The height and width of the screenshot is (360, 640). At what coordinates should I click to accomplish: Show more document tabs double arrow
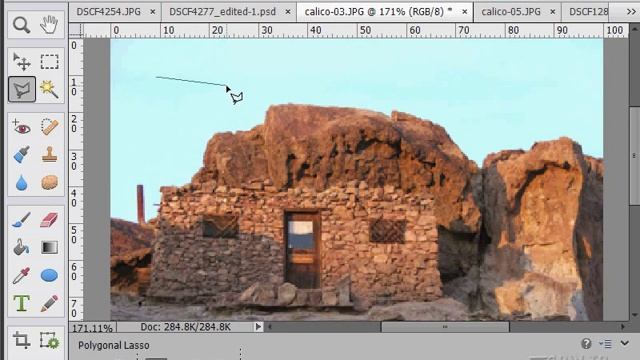pyautogui.click(x=631, y=12)
